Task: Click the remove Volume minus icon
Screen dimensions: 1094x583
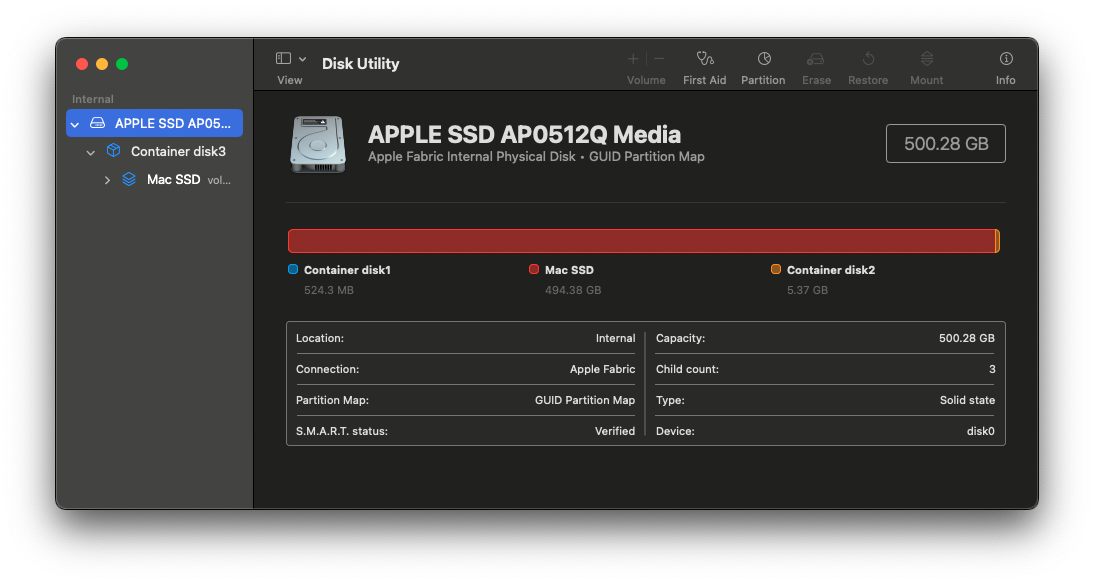Action: (659, 59)
